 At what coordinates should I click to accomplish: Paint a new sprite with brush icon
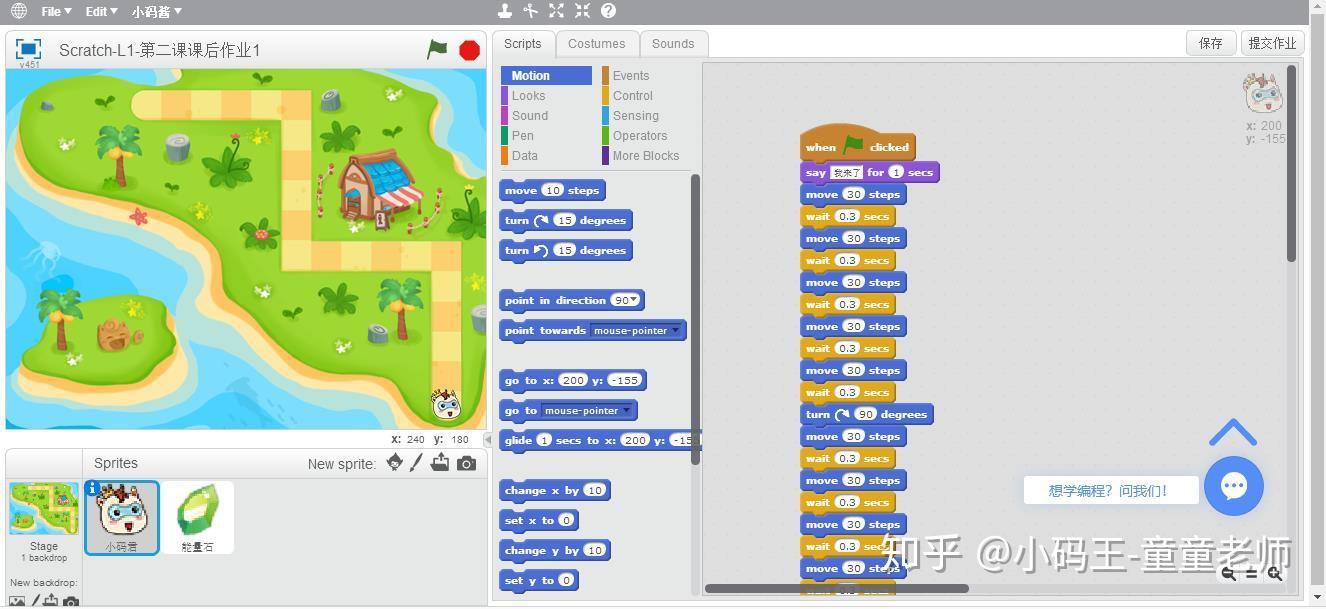(417, 463)
